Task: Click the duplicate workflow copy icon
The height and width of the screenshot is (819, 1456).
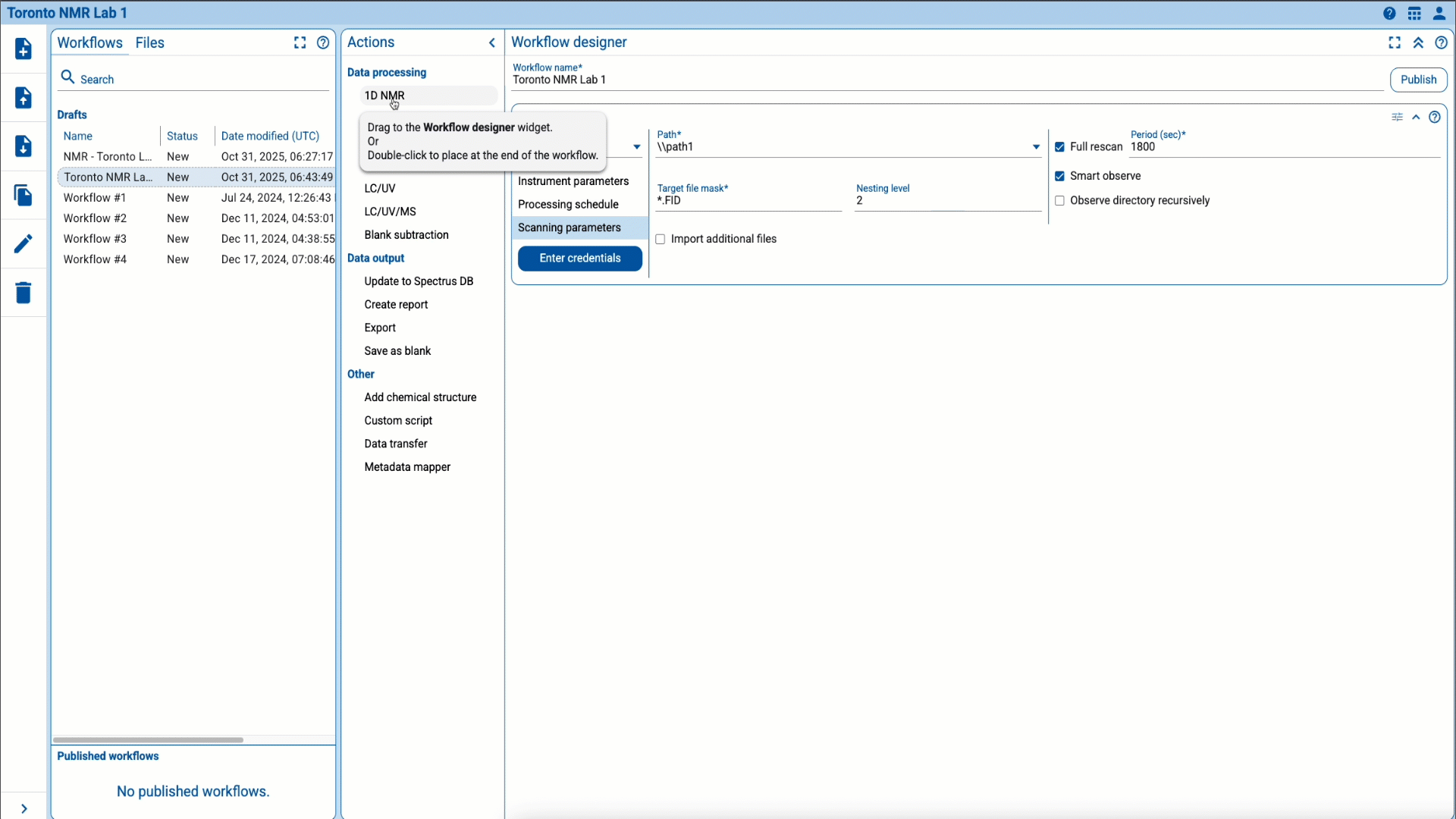Action: click(24, 195)
